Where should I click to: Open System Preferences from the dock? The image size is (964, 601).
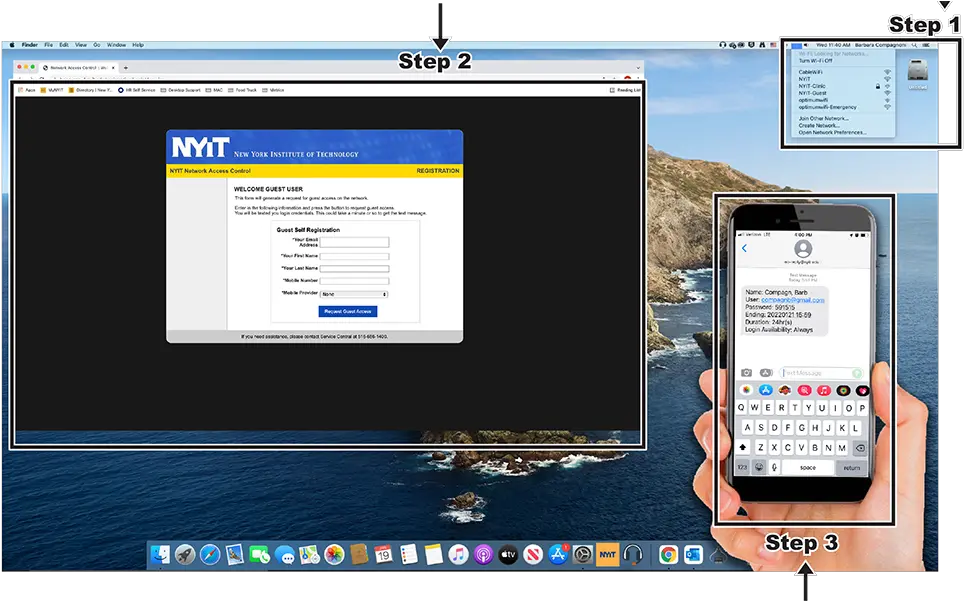(x=582, y=555)
